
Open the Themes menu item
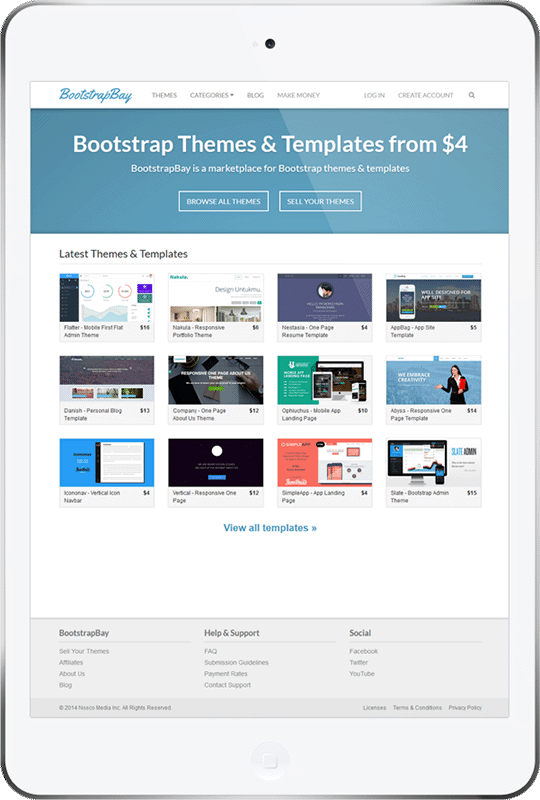click(164, 95)
